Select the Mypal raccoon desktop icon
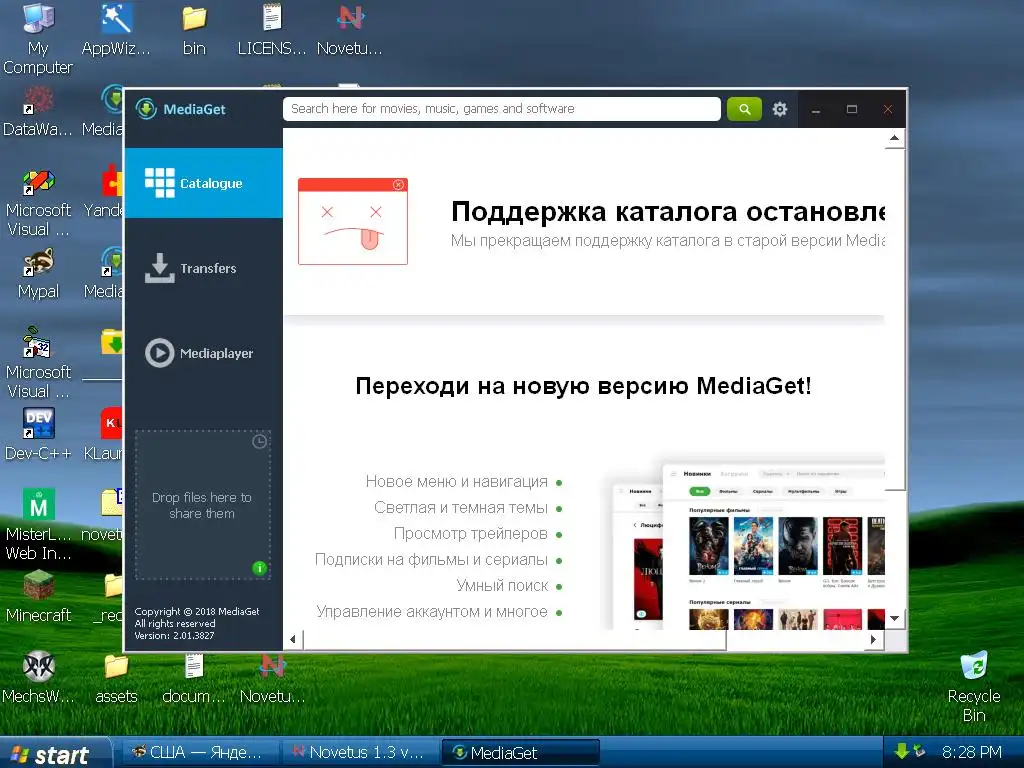1024x768 pixels. pos(38,274)
